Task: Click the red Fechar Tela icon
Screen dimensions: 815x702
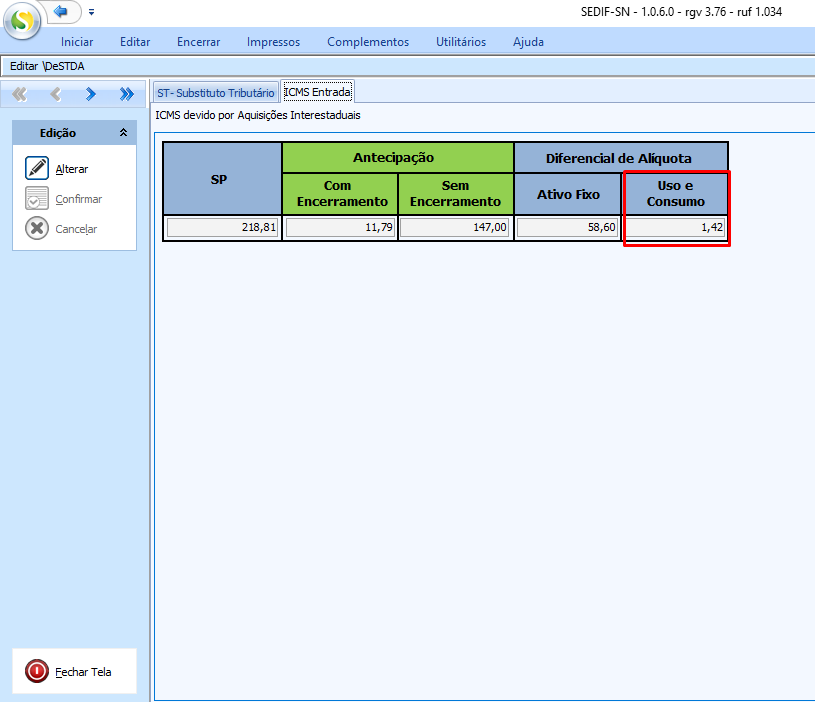Action: click(37, 671)
